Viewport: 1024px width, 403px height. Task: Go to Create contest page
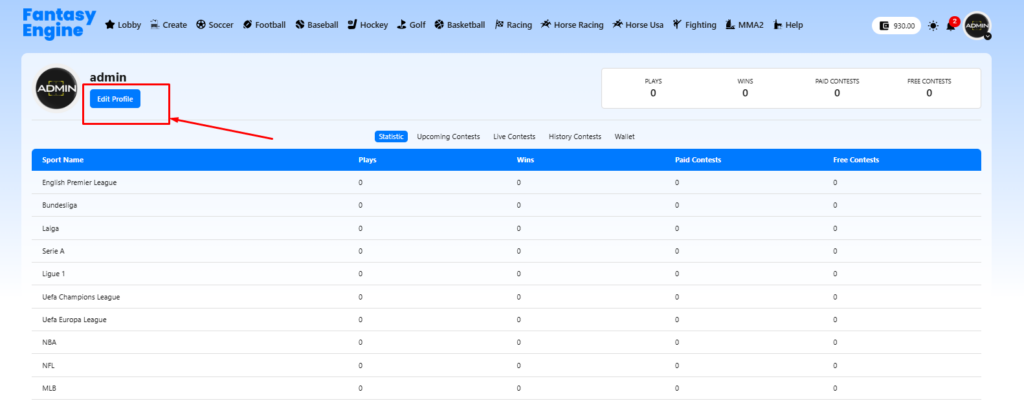(x=168, y=24)
